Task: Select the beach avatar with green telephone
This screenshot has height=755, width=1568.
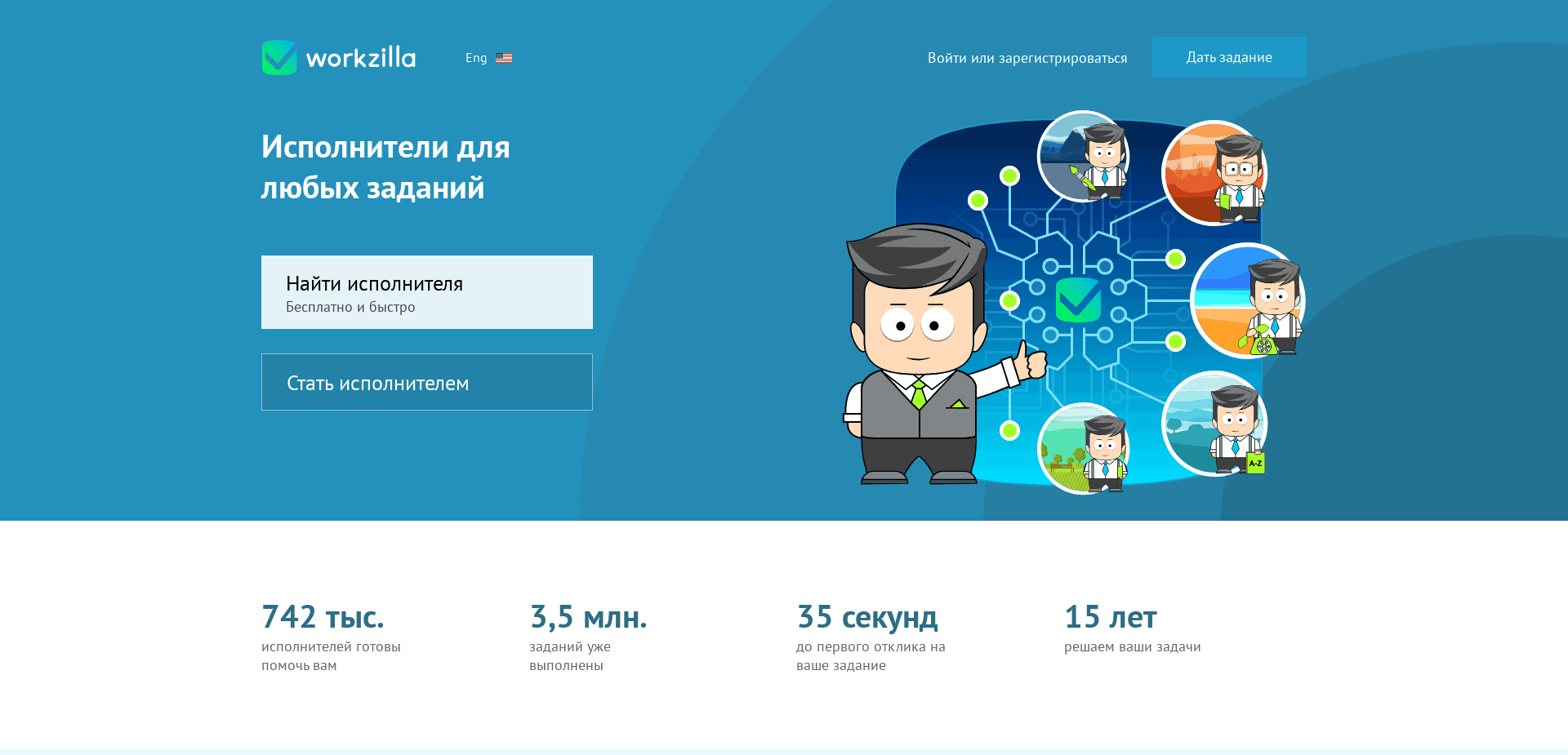Action: (x=1247, y=300)
